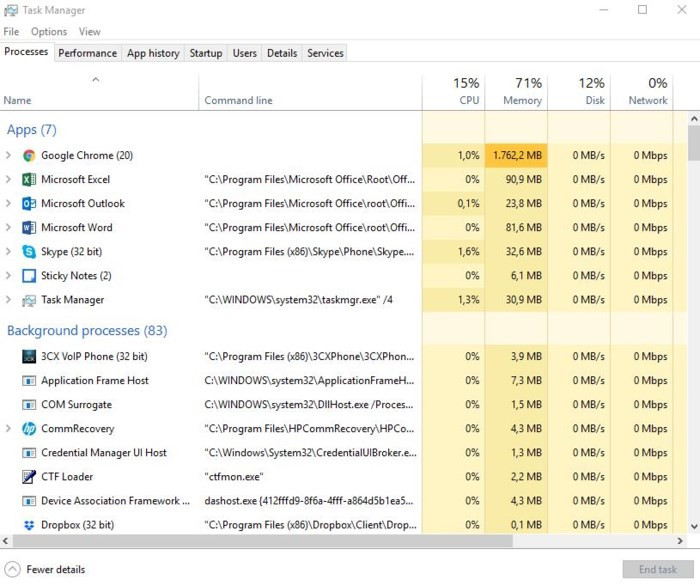Click the Google Chrome icon in Apps
Viewport: 700px width, 586px height.
[x=29, y=156]
